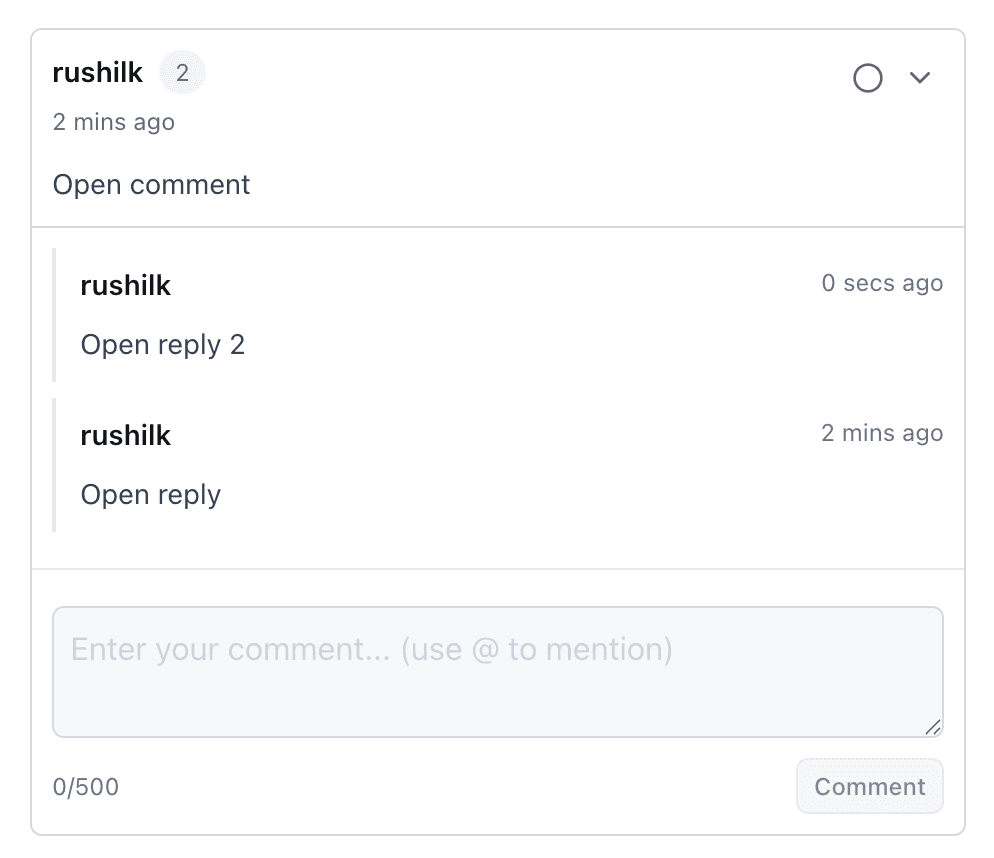Click the 2 mins ago timestamp link
994x858 pixels.
113,121
